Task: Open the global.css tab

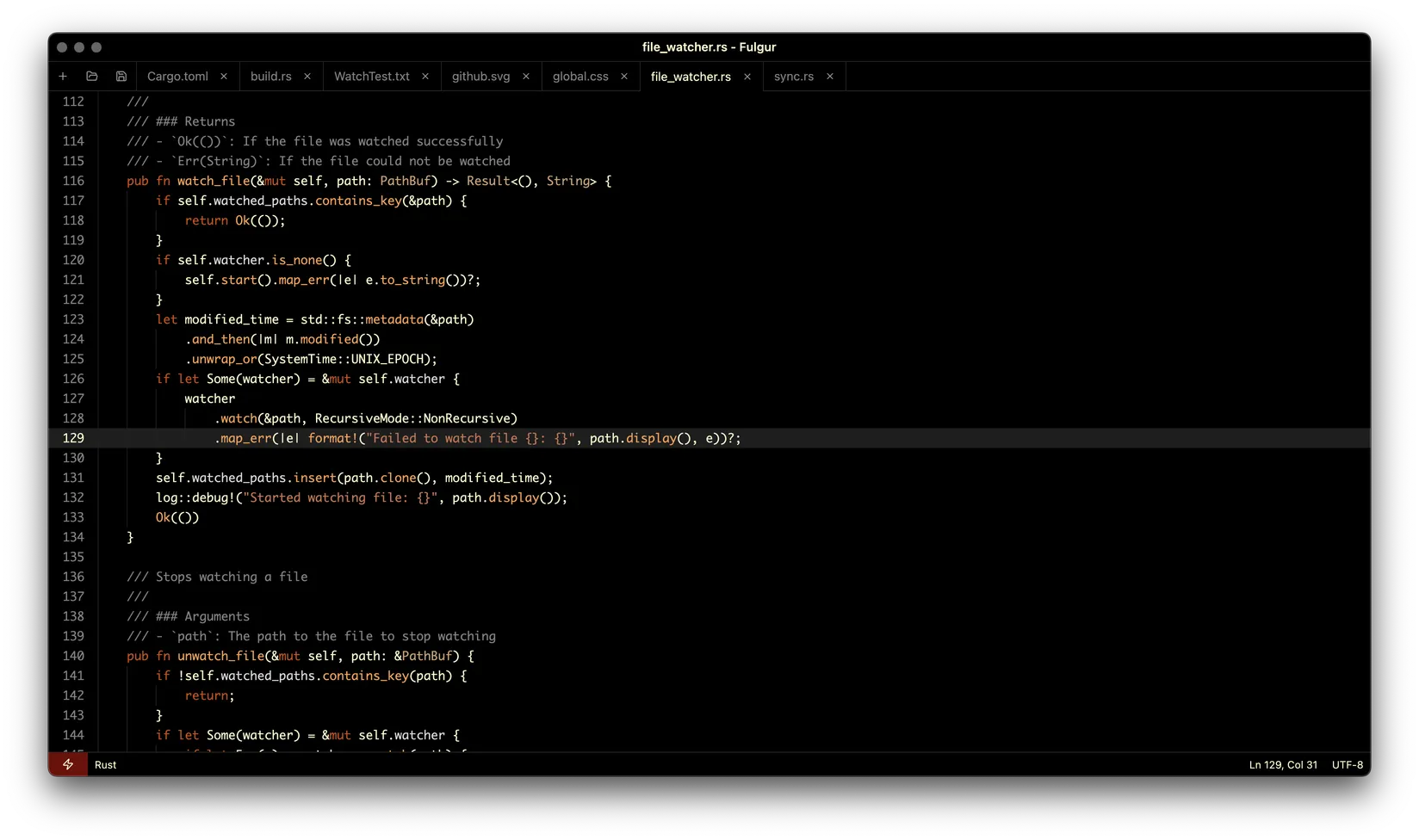Action: (x=579, y=77)
